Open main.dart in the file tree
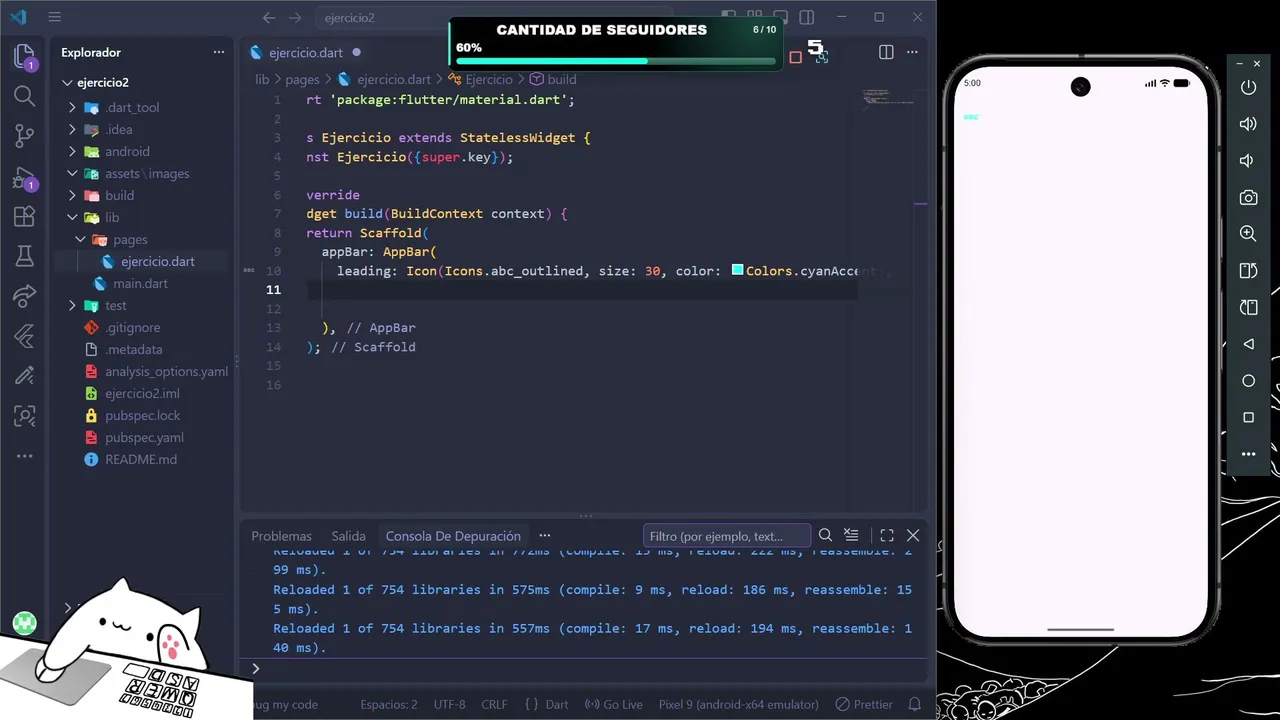The image size is (1280, 720). 139,283
